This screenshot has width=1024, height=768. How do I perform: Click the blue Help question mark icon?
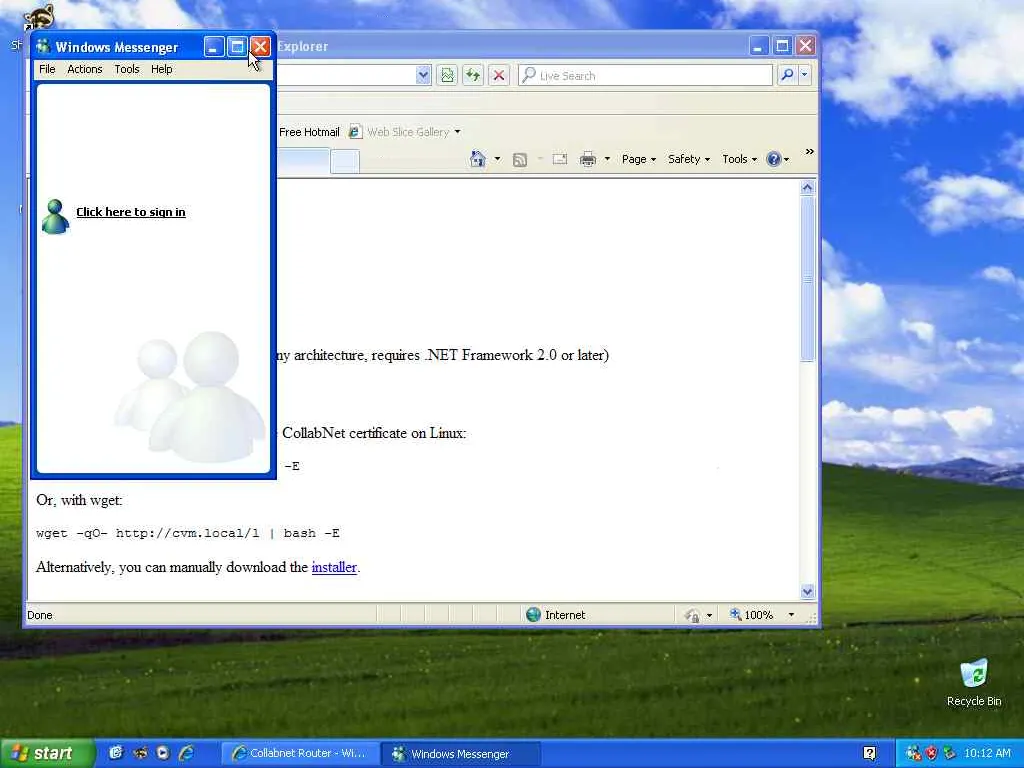(x=773, y=159)
